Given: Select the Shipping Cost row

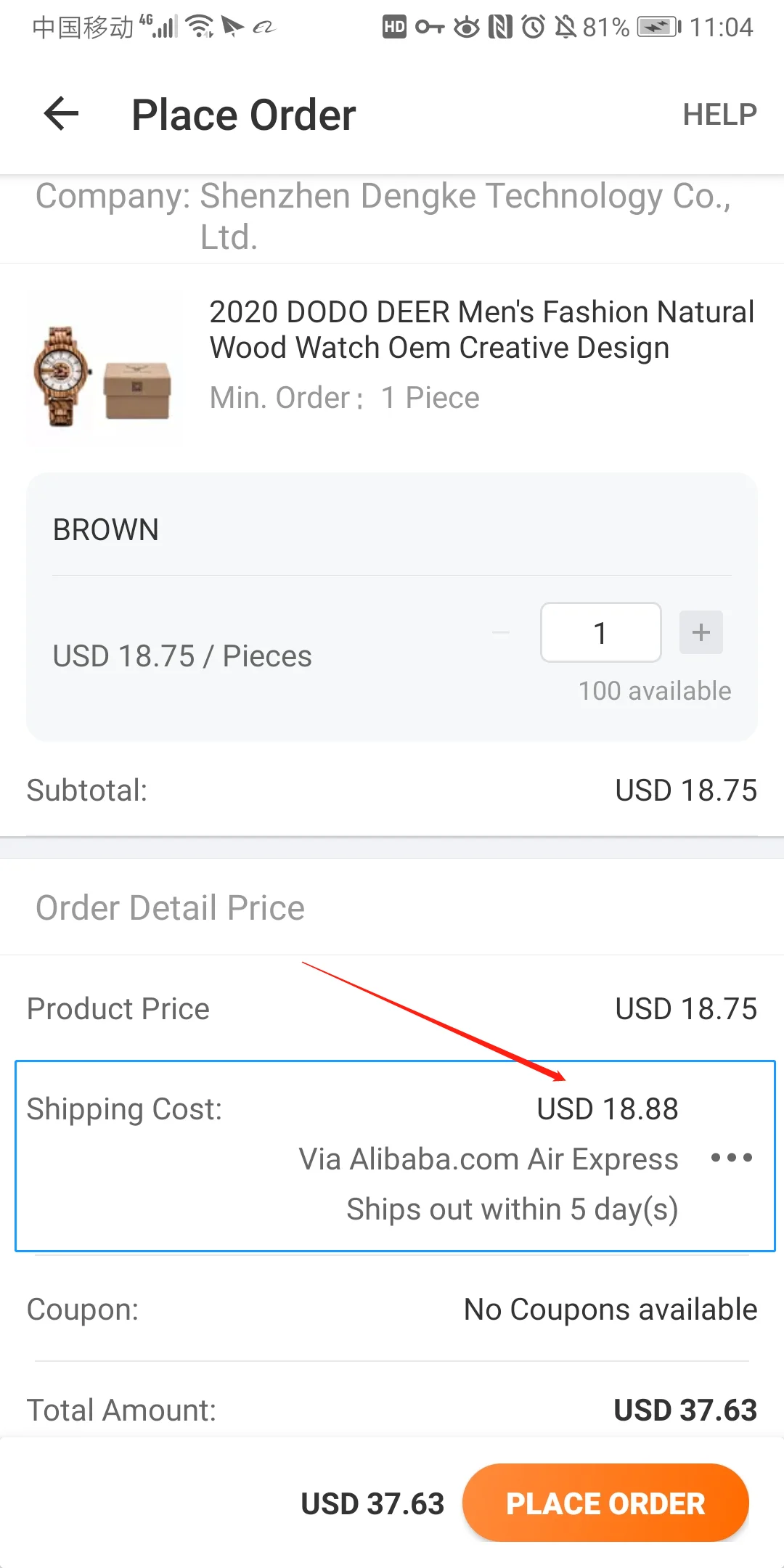Looking at the screenshot, I should point(395,1156).
